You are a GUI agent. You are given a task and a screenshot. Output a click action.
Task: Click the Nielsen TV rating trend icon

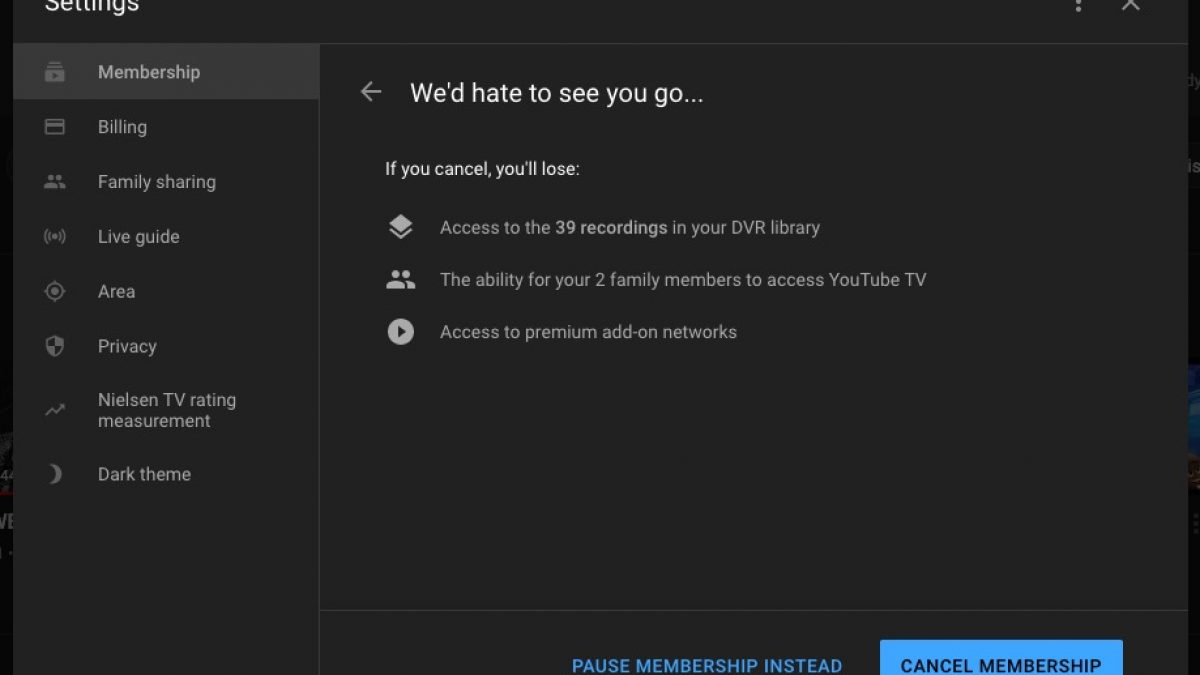click(x=55, y=409)
